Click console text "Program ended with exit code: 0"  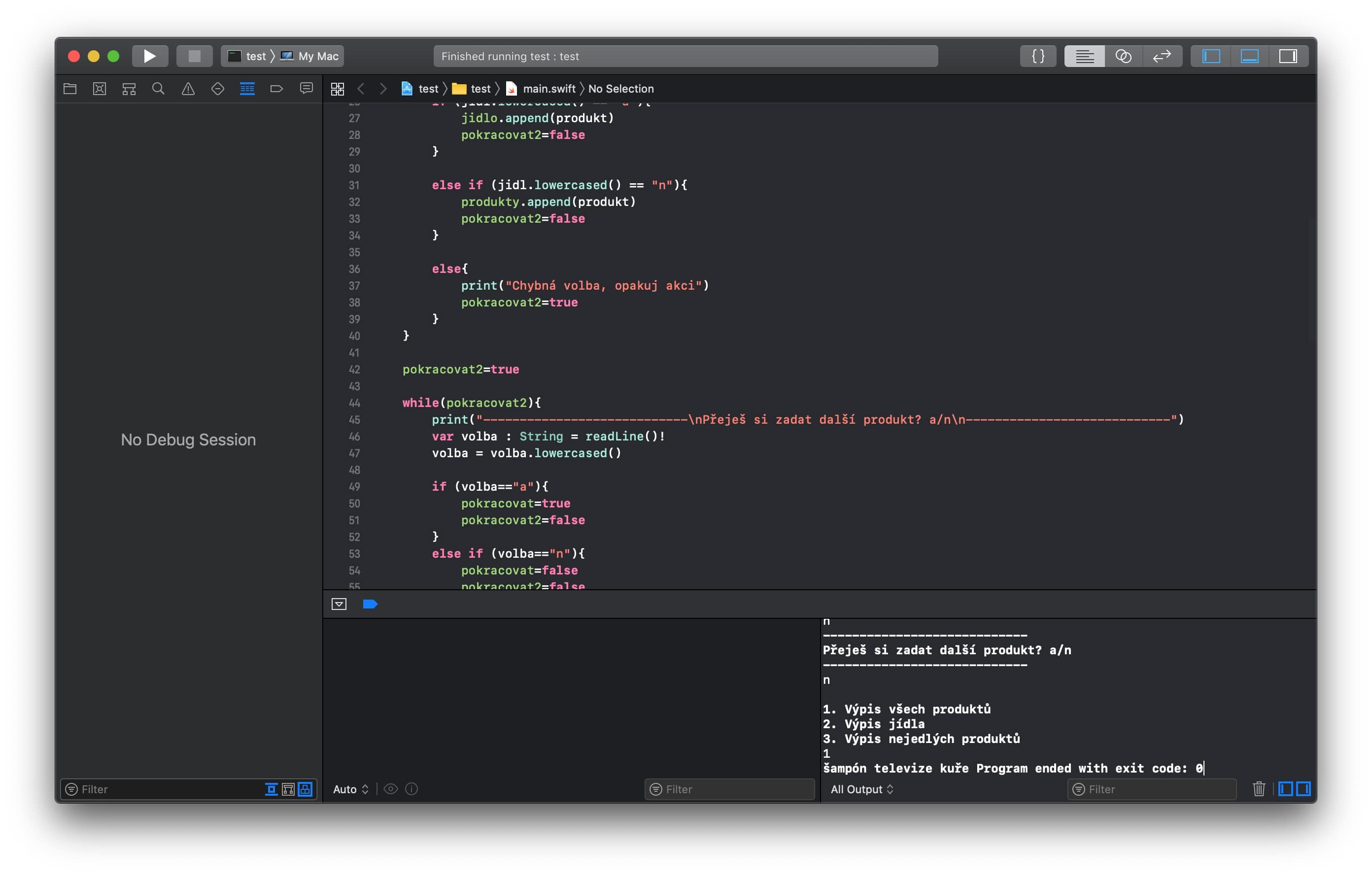pyautogui.click(x=1090, y=769)
